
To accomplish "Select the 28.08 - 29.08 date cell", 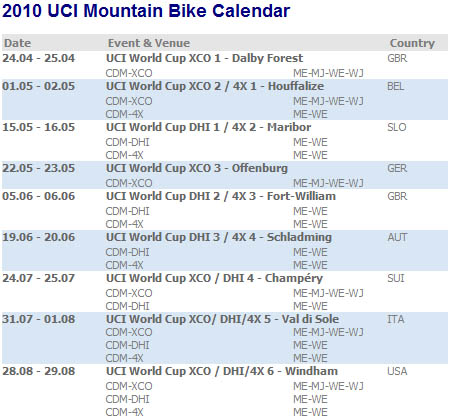I will 39,371.
